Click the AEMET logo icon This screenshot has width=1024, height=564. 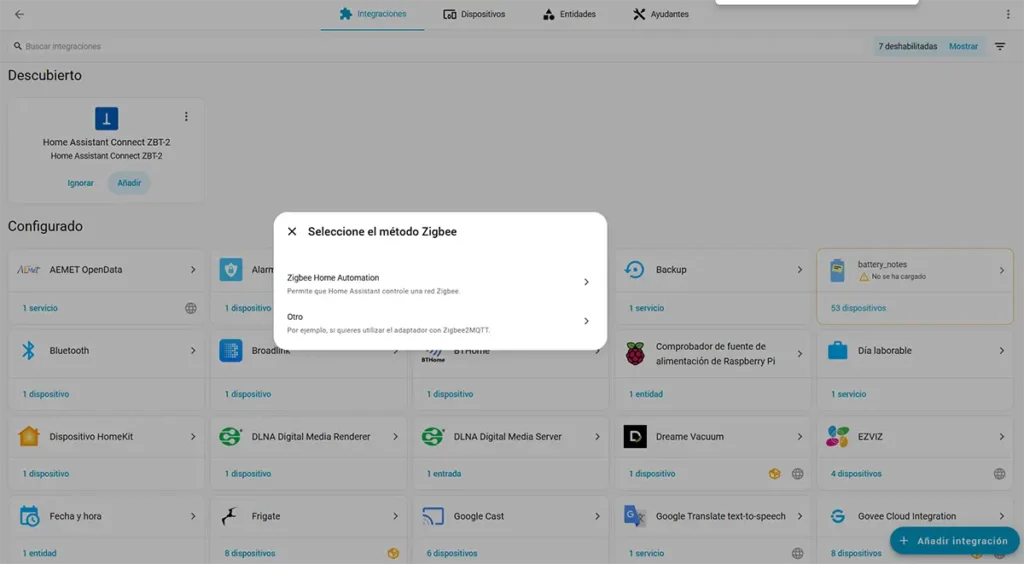pyautogui.click(x=29, y=270)
